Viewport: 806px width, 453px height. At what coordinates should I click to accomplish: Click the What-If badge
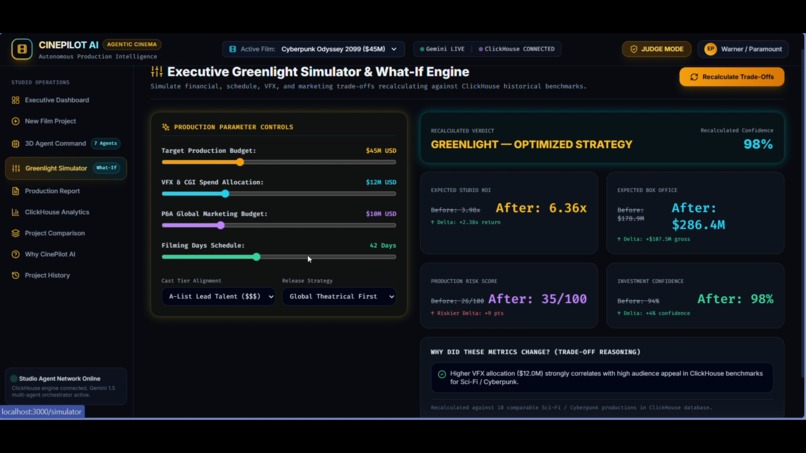click(x=106, y=168)
